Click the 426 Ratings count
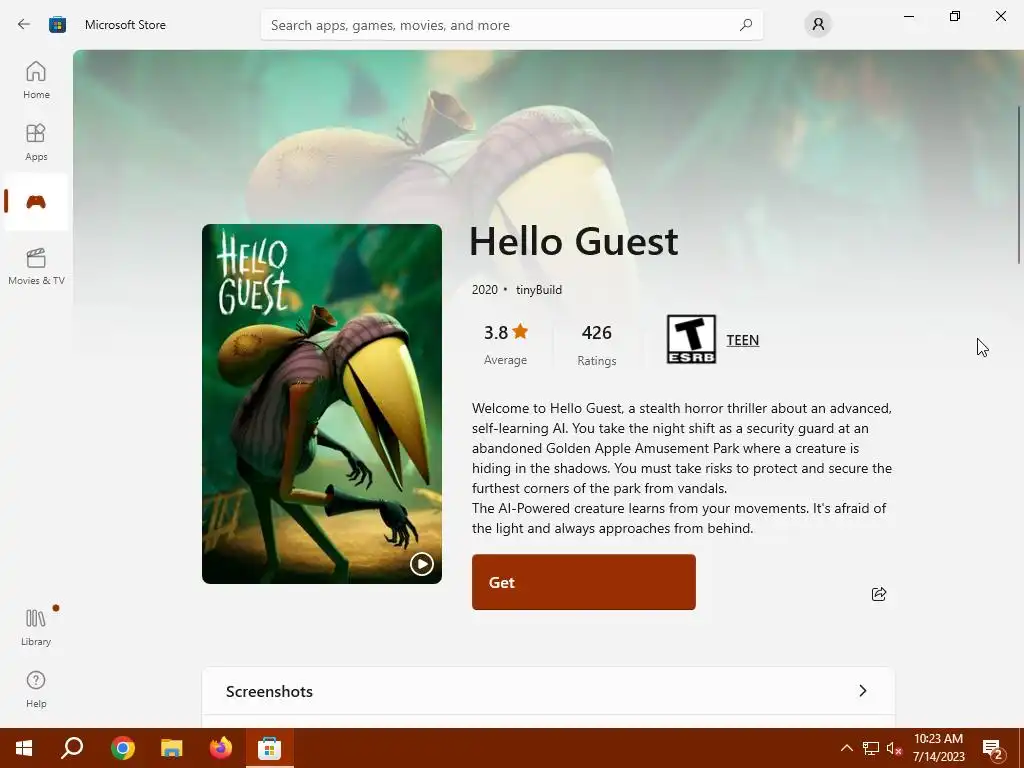The image size is (1024, 768). click(597, 344)
